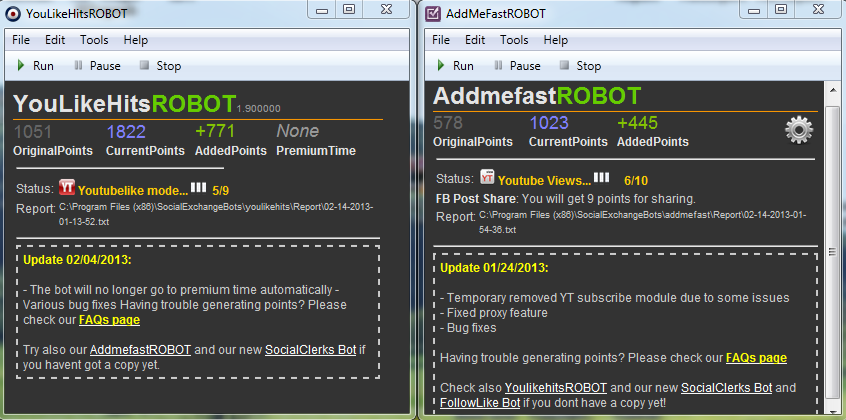The height and width of the screenshot is (420, 846).
Task: Click AddMeFast scrollbar up arrow
Action: click(833, 89)
